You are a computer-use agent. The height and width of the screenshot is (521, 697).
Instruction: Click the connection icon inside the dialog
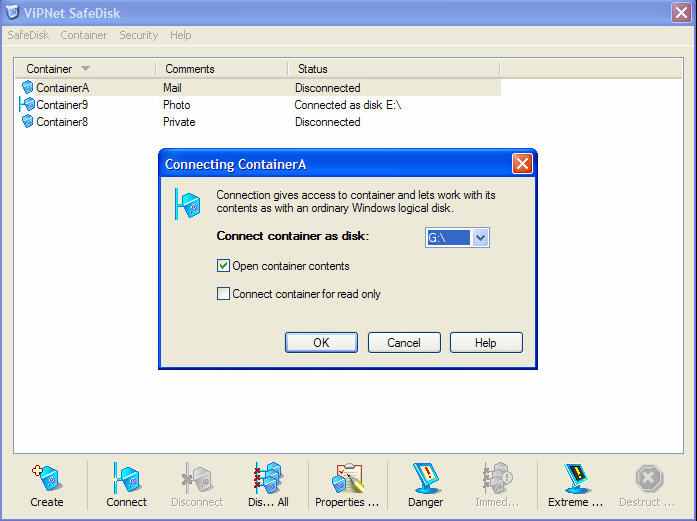pos(187,204)
